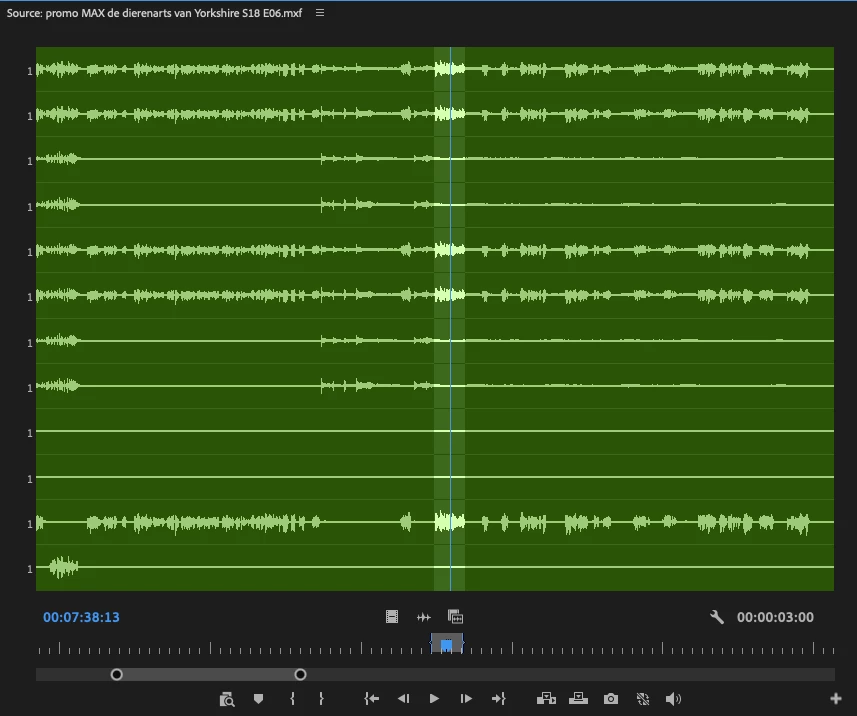
Task: Open the Button Editor plus icon
Action: point(836,699)
